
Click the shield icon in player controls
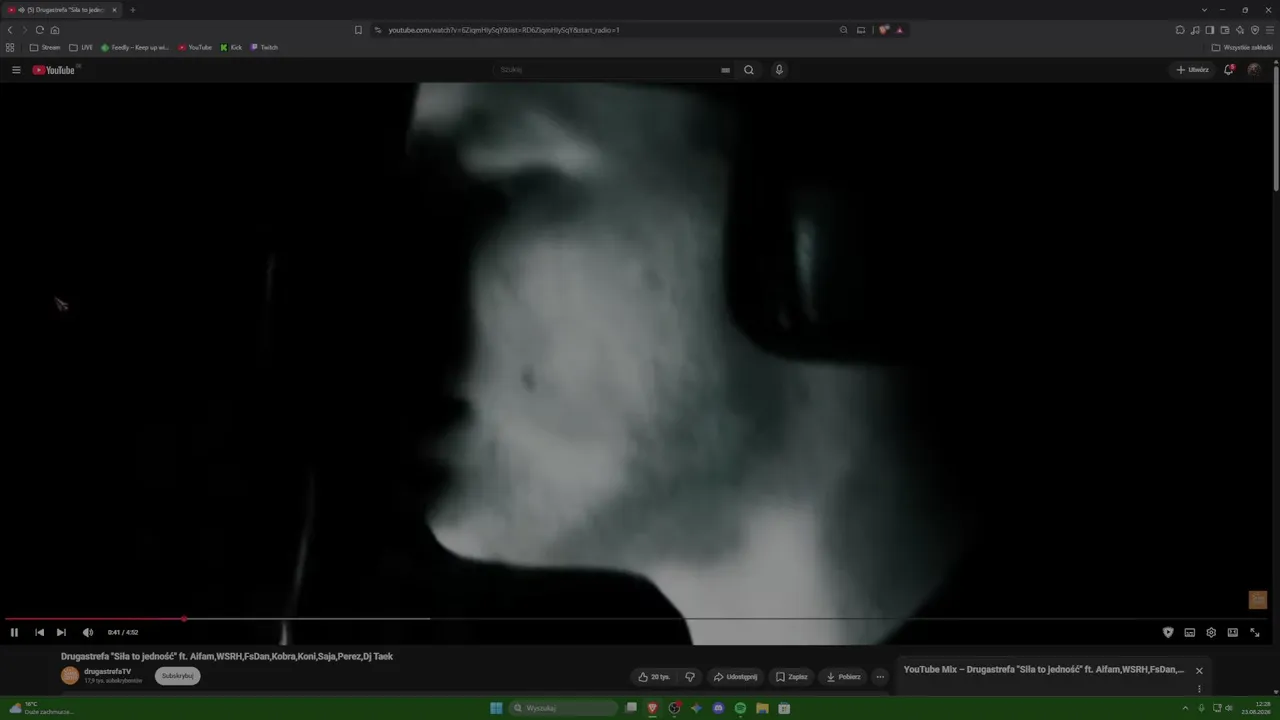coord(1168,632)
